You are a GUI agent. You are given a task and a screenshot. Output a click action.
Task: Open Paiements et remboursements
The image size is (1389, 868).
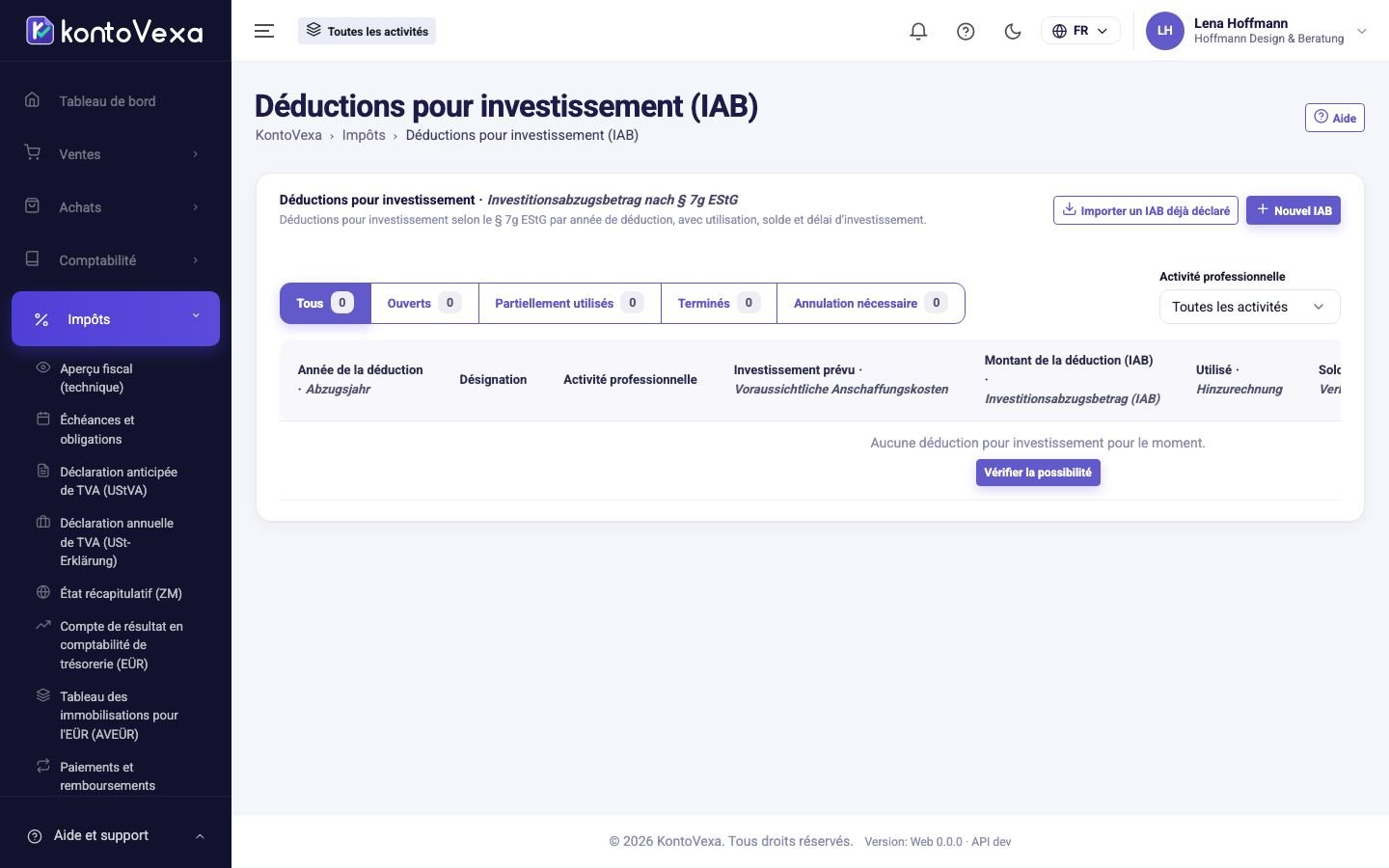[x=116, y=776]
